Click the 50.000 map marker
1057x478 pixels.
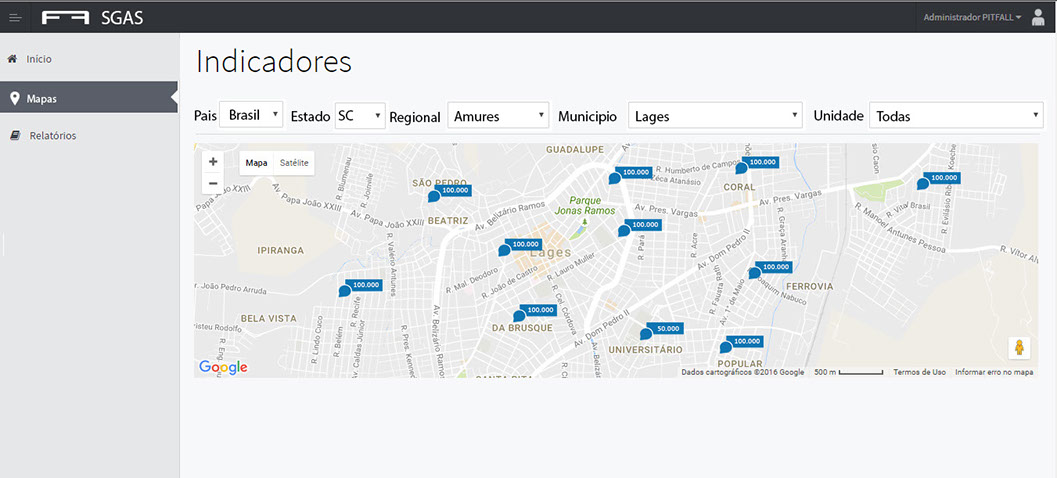coord(647,333)
